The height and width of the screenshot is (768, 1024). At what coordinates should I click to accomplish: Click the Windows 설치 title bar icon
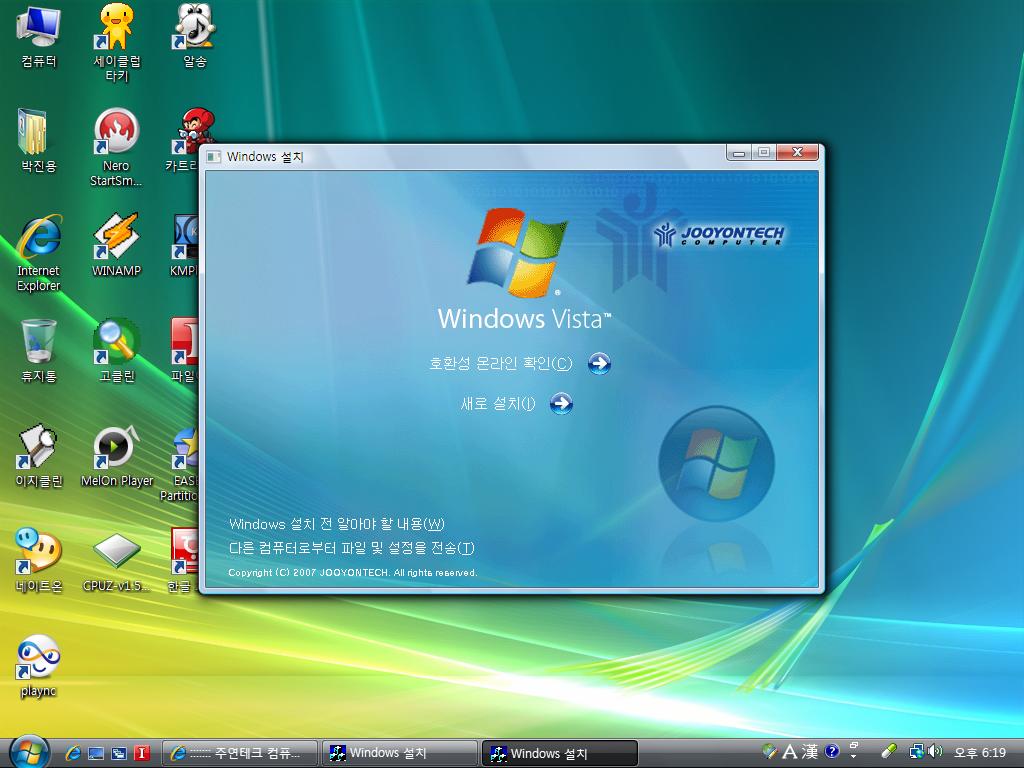(x=214, y=157)
